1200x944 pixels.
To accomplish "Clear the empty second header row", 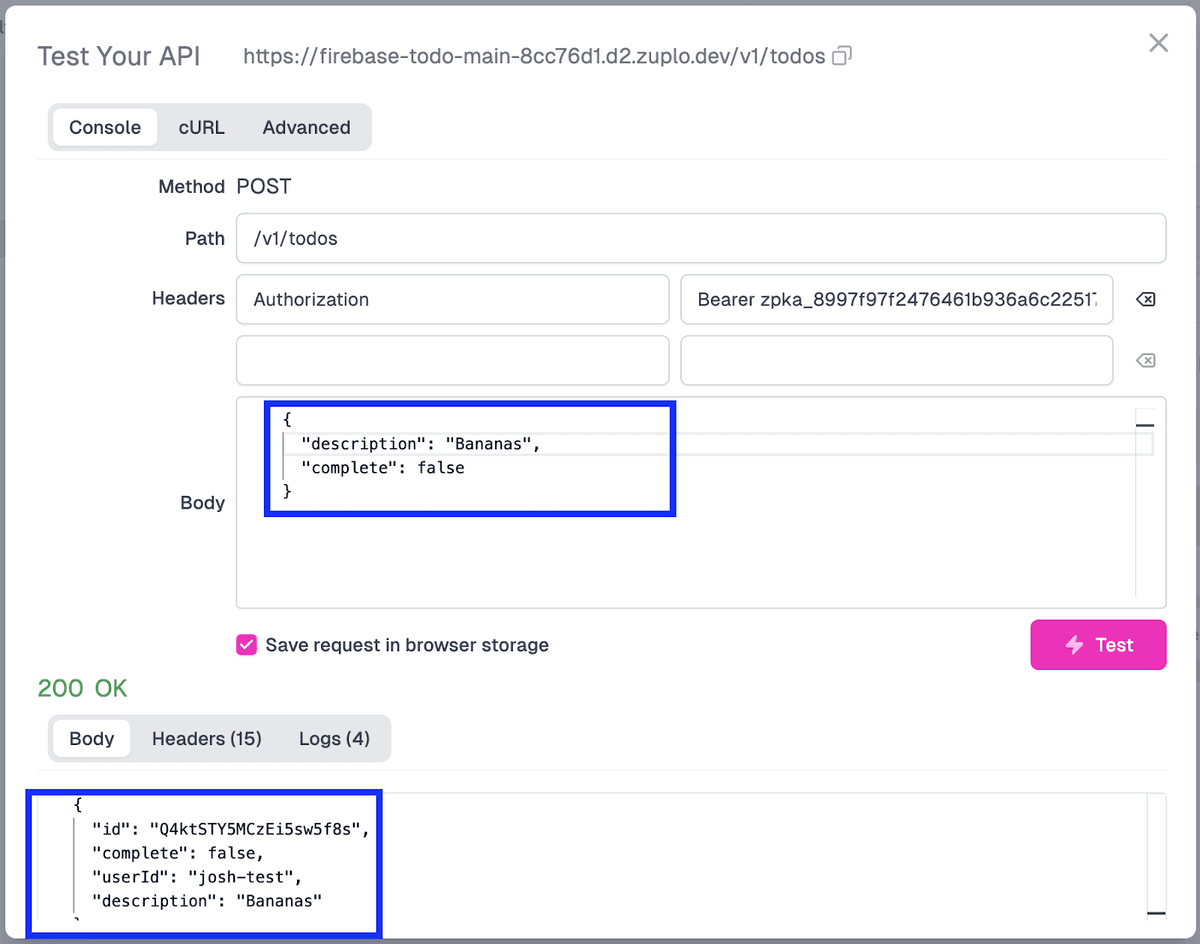I will 1146,359.
